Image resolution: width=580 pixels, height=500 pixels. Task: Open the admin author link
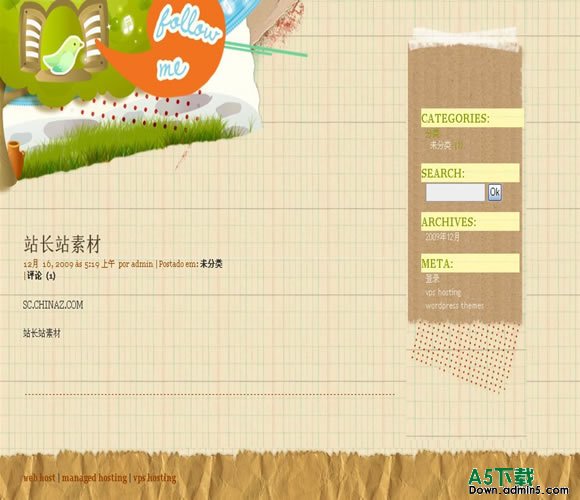[x=142, y=264]
